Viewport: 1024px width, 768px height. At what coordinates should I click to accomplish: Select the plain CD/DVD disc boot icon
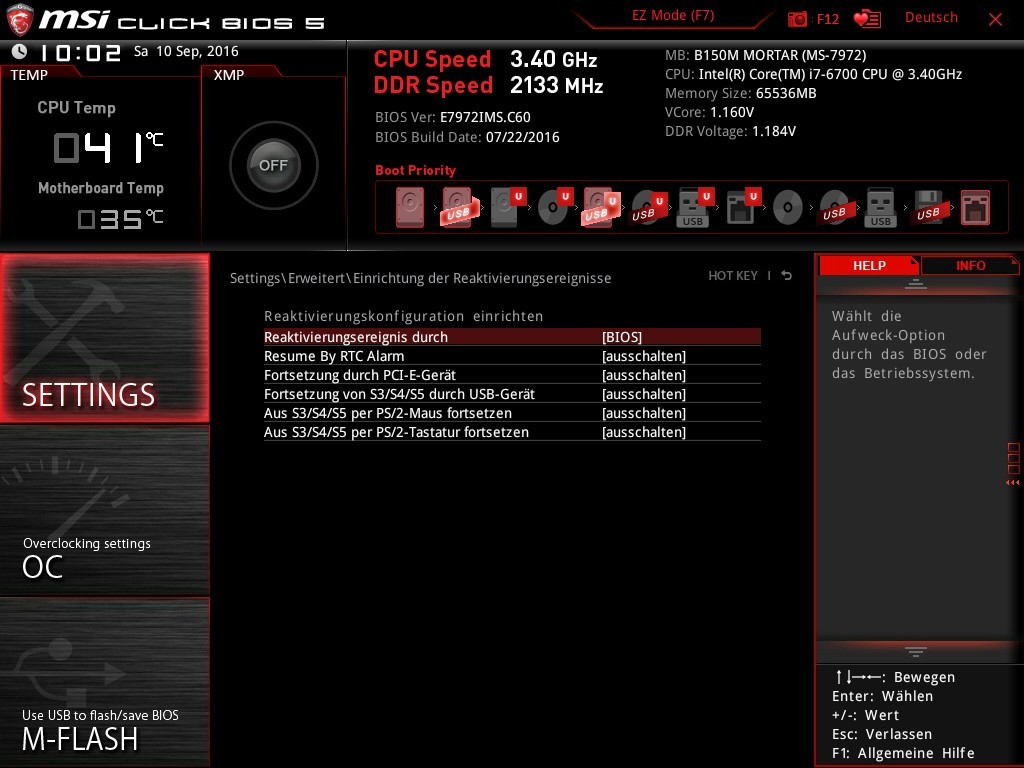(x=788, y=208)
